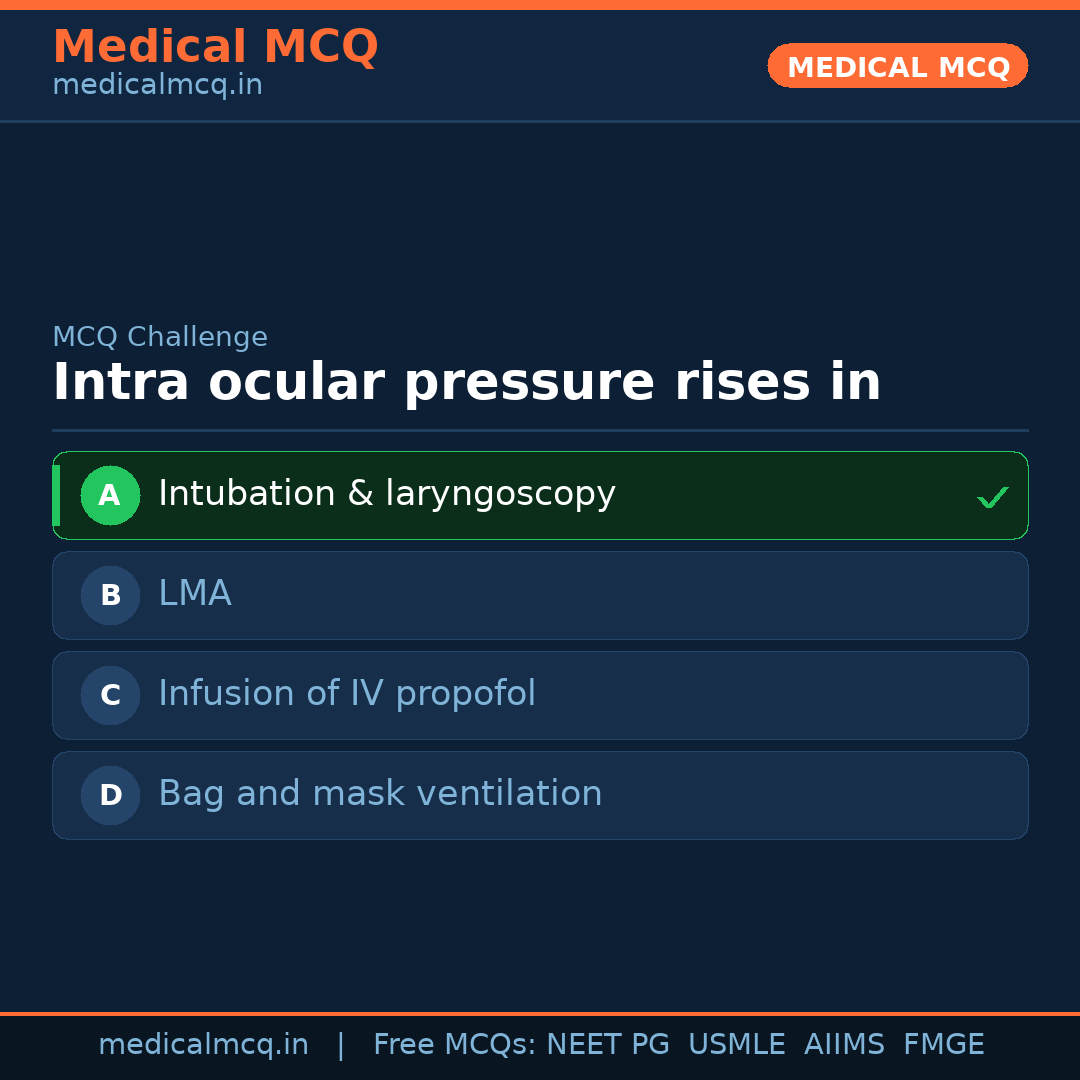Click the question "Intra ocular pressure rises in"
Viewport: 1080px width, 1080px height.
click(x=466, y=382)
